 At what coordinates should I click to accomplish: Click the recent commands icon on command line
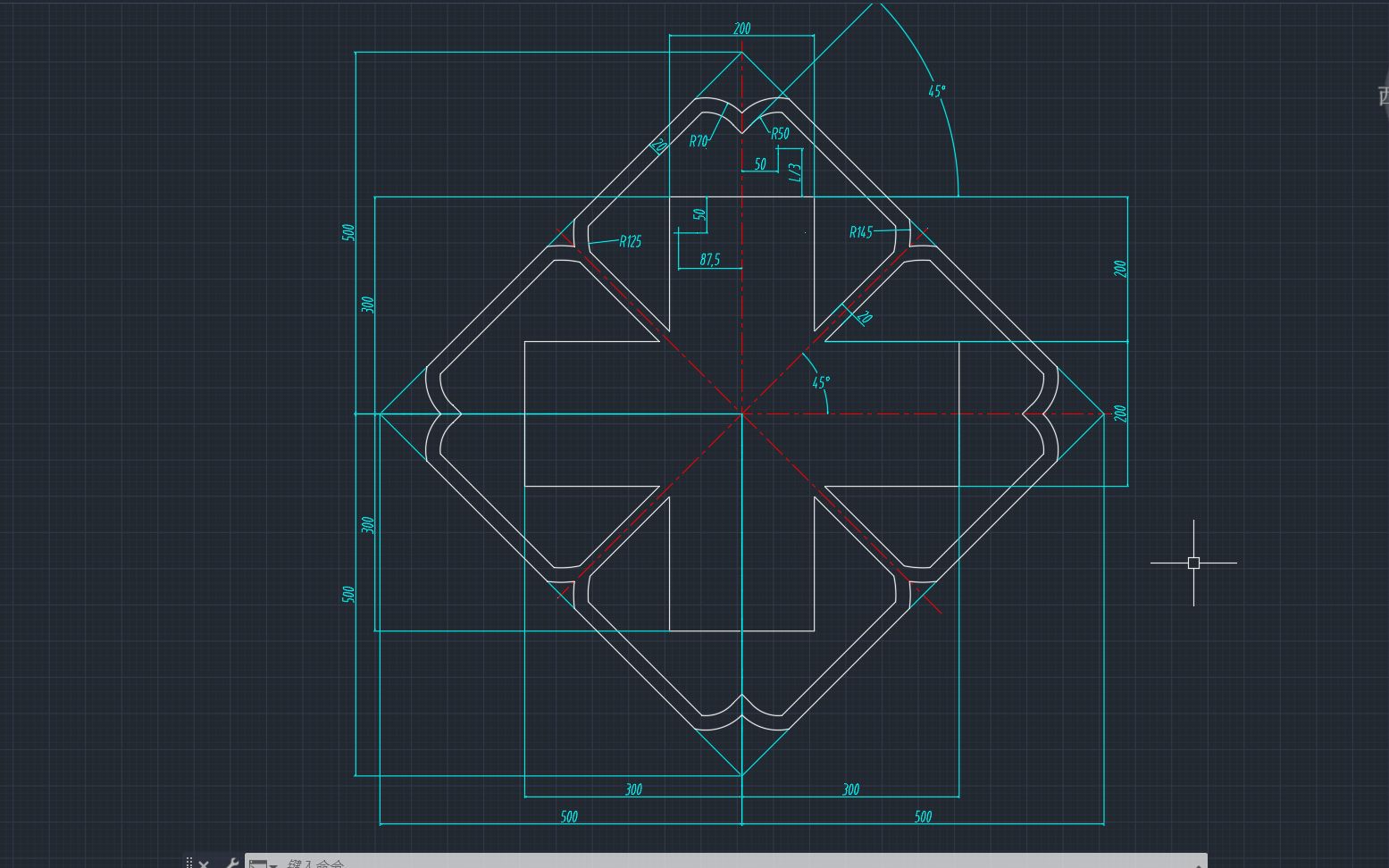[x=258, y=863]
